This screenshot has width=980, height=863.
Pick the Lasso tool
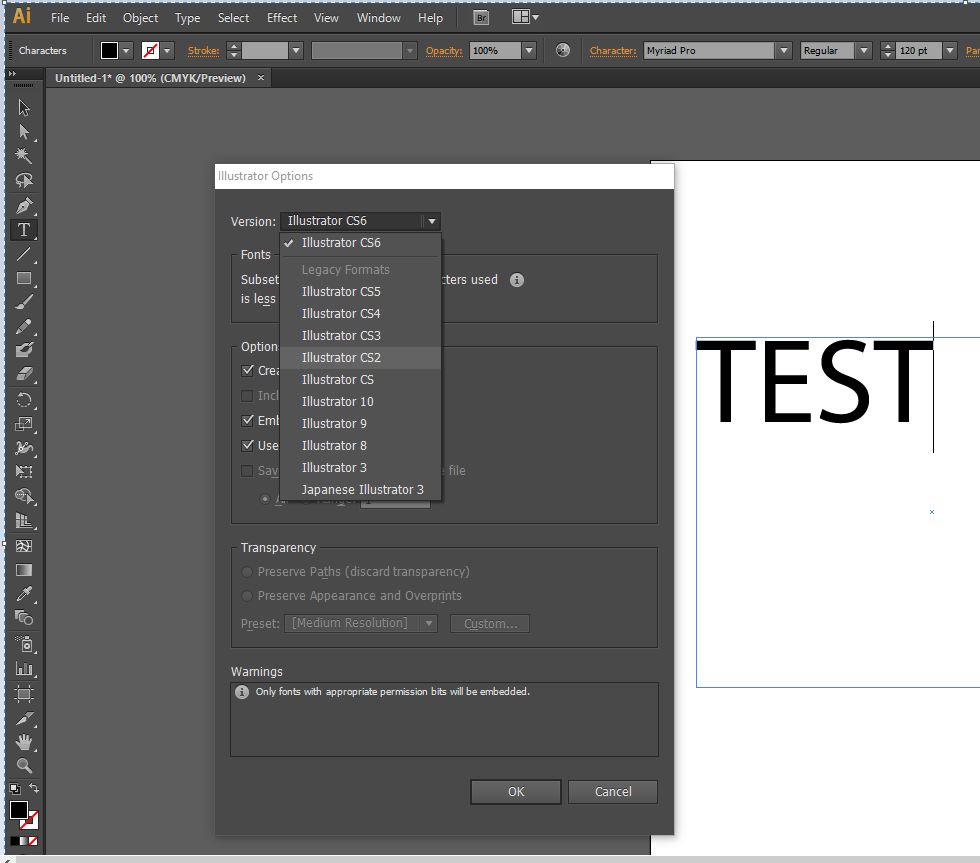pos(24,181)
